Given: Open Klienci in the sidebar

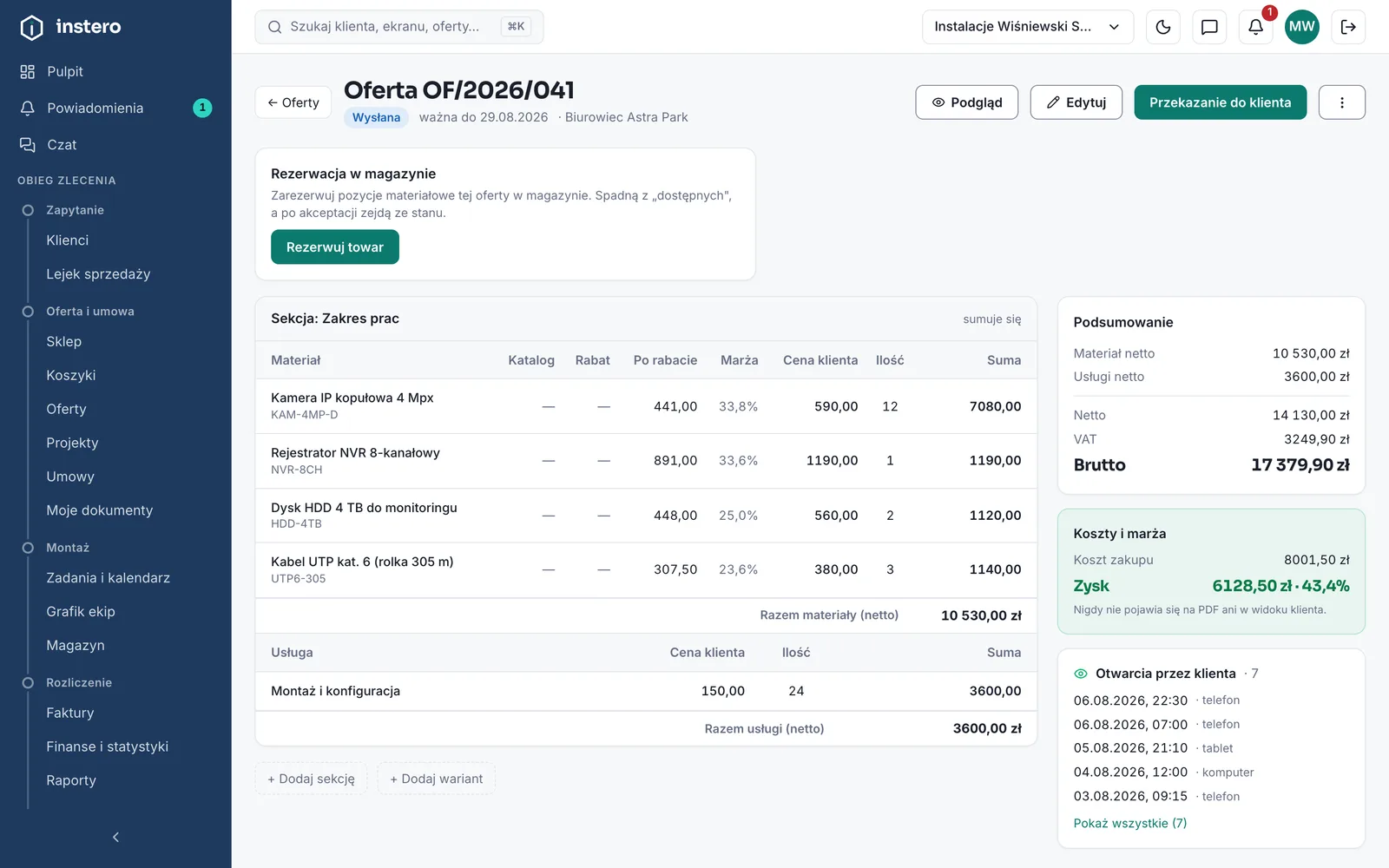Looking at the screenshot, I should 68,240.
